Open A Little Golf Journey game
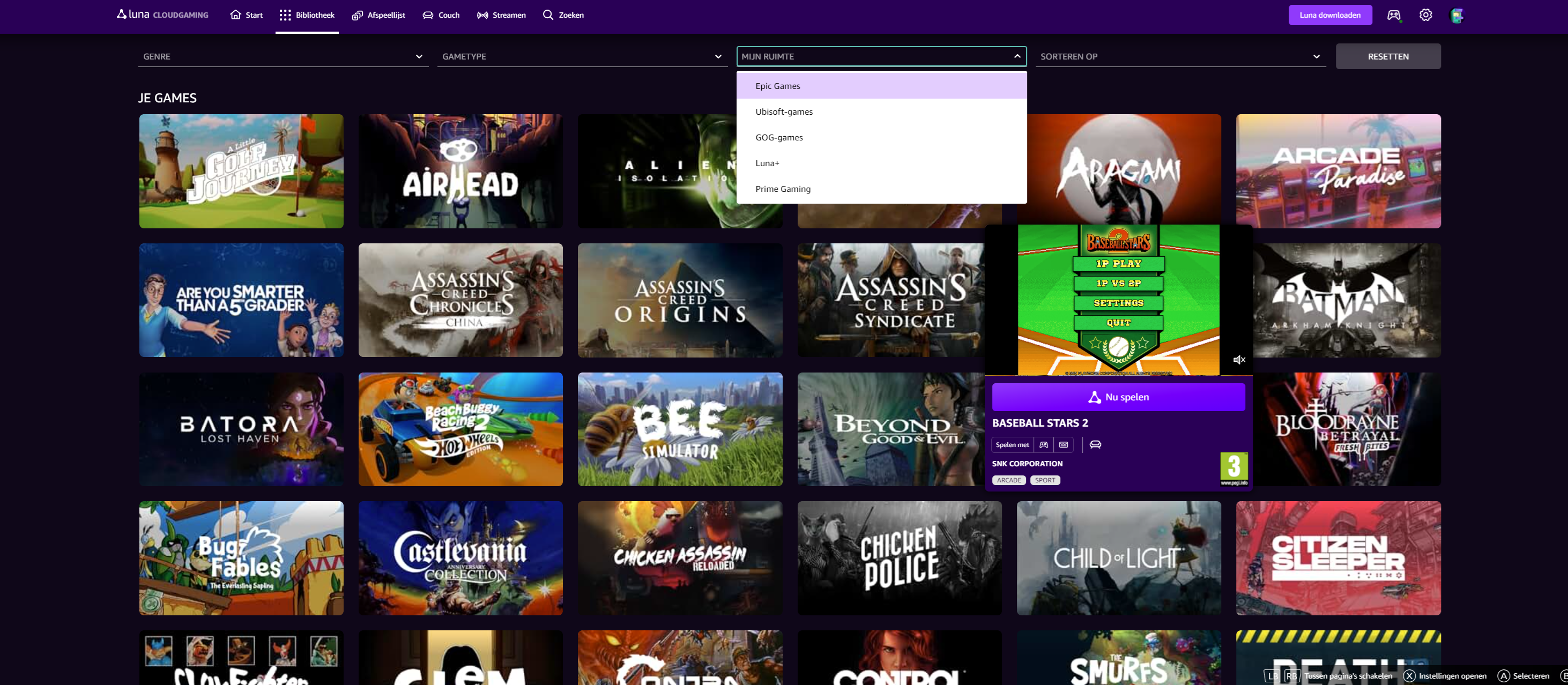1568x685 pixels. click(241, 171)
